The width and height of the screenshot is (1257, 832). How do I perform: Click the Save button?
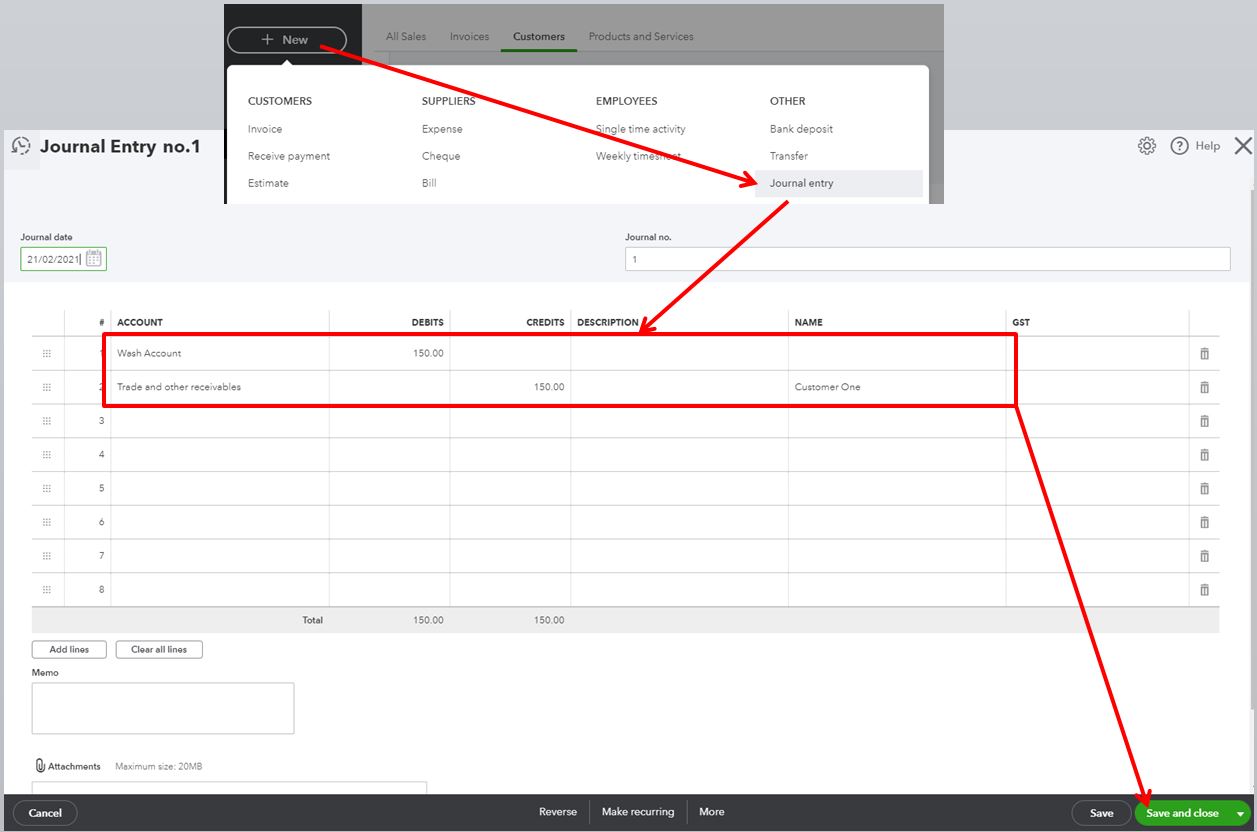[x=1101, y=813]
